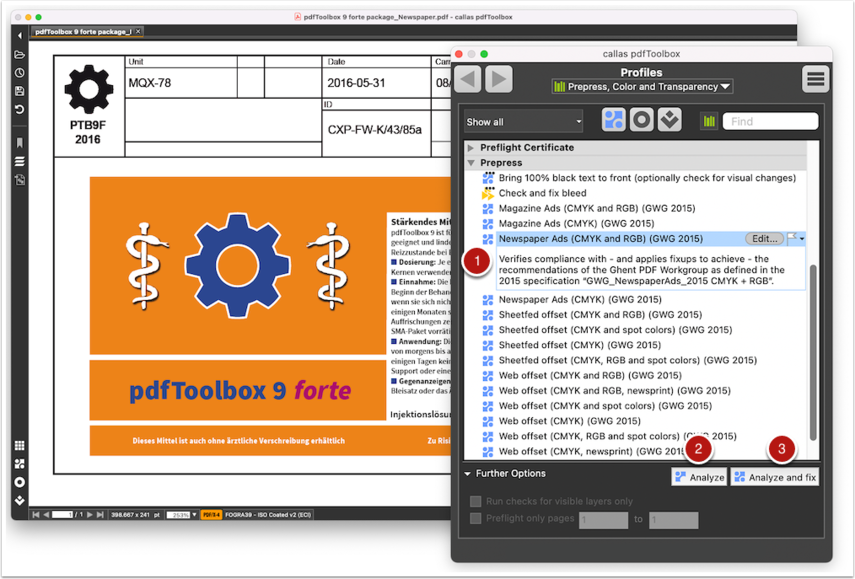Click the profiles list vertical scrollbar

click(x=813, y=352)
